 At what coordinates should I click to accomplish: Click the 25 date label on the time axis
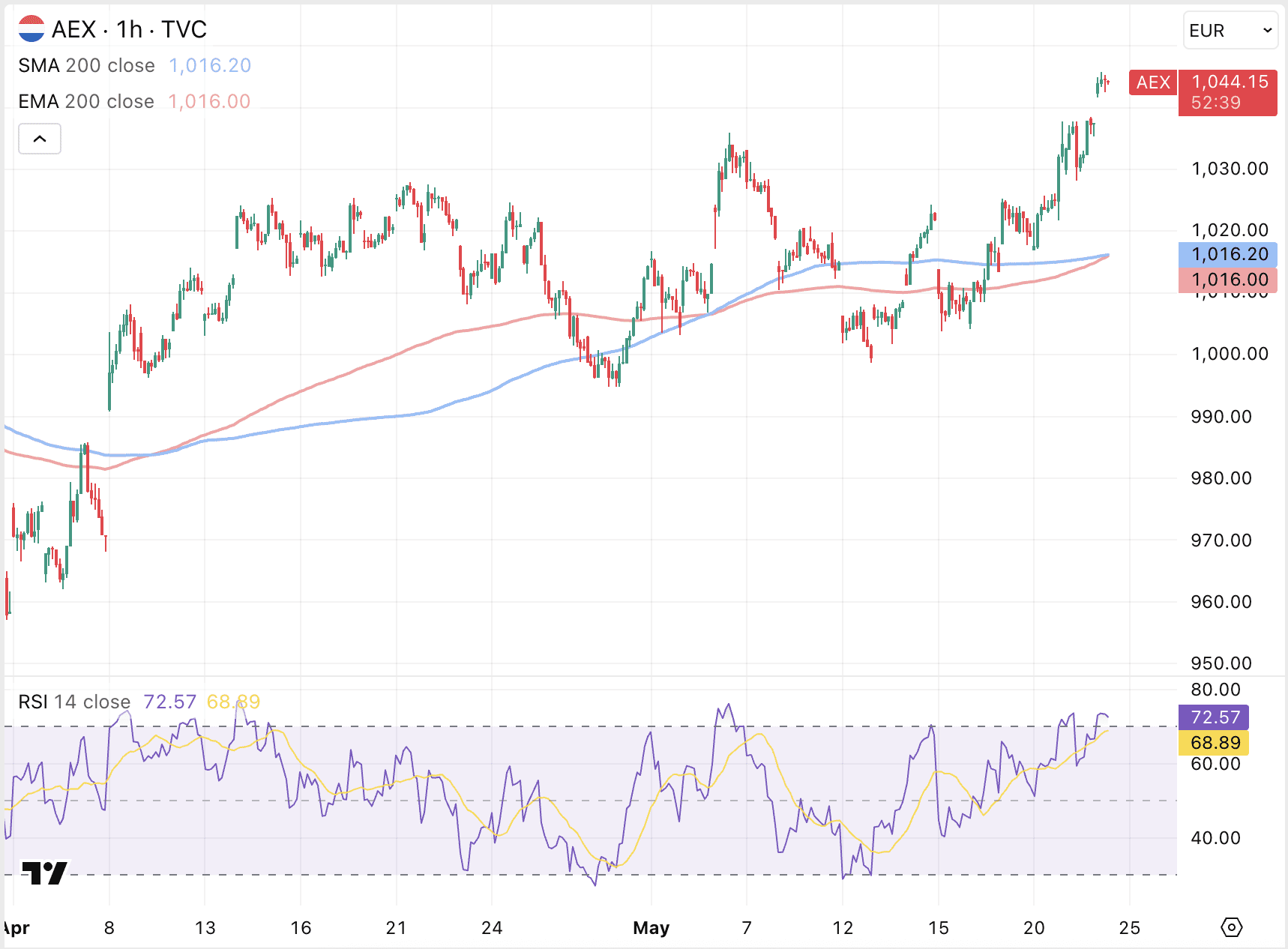click(x=1130, y=928)
